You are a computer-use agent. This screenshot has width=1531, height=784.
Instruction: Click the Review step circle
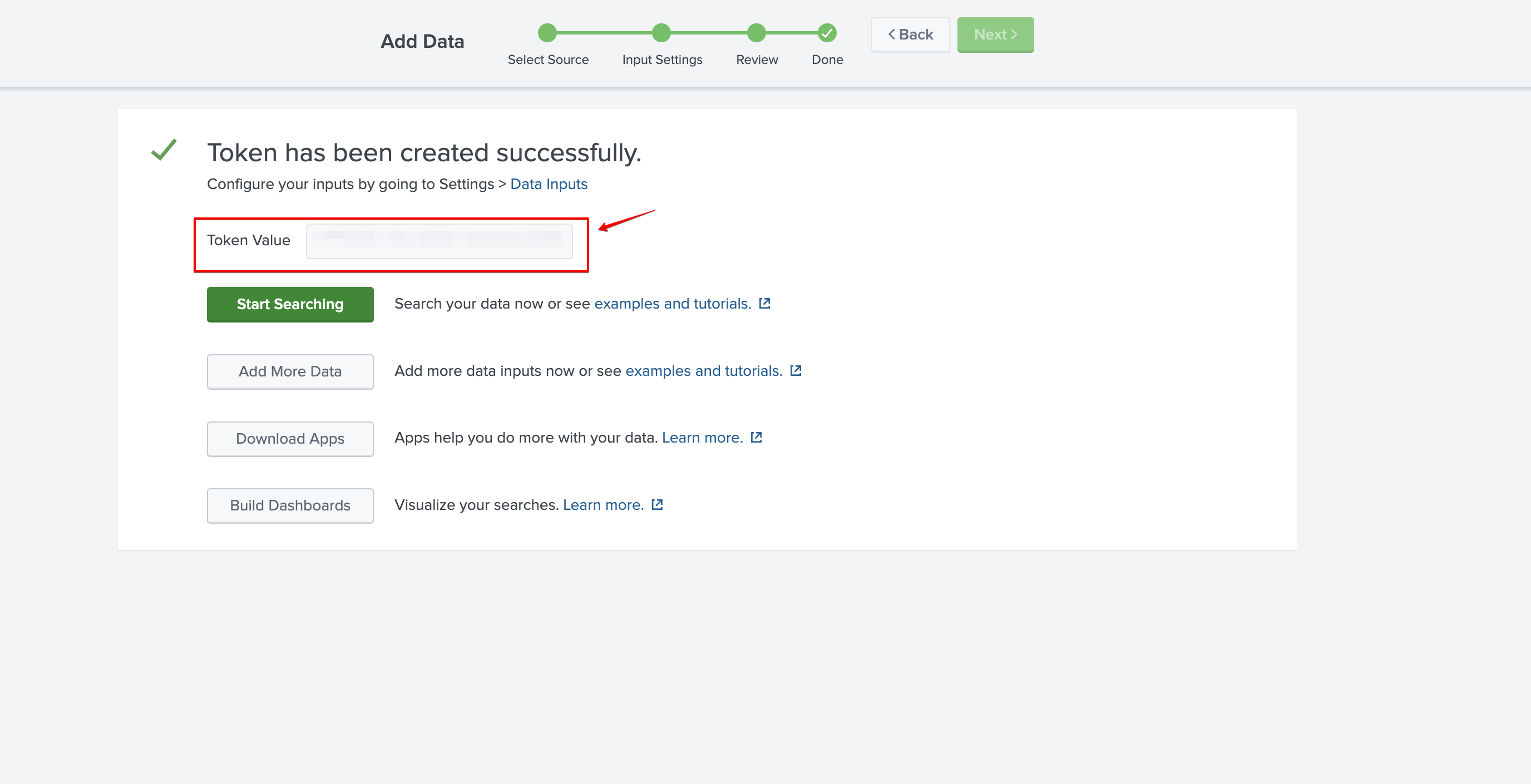click(x=756, y=33)
